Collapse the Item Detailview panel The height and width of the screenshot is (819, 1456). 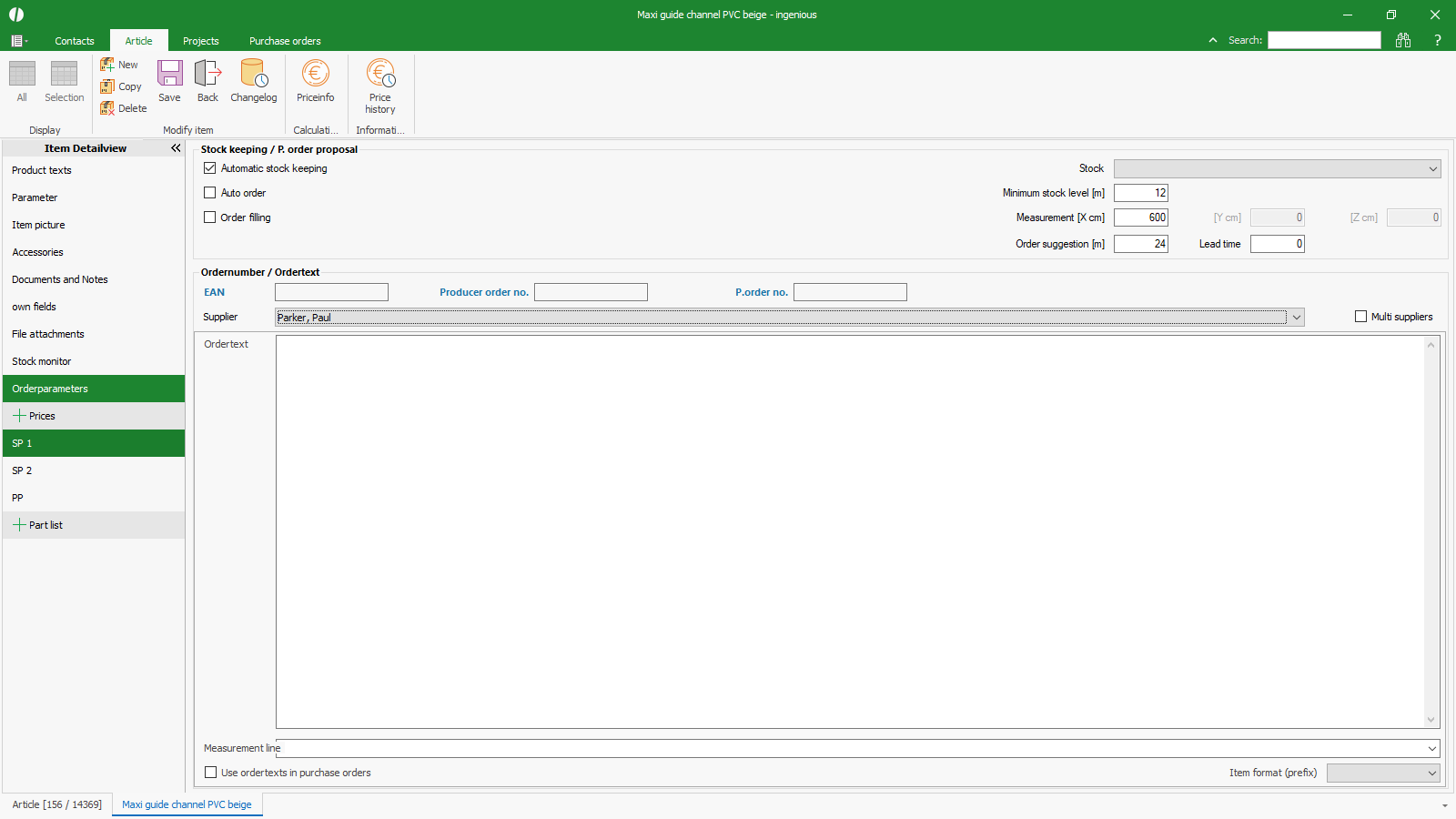pos(176,148)
